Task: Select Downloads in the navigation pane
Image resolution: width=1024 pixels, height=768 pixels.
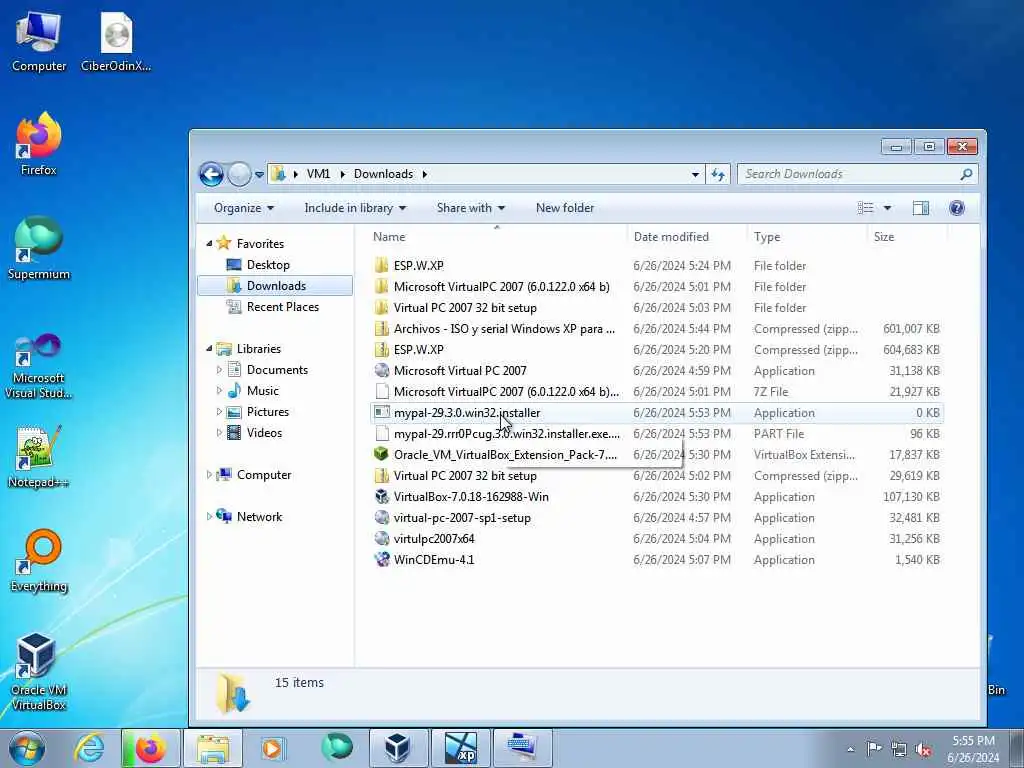Action: [275, 285]
